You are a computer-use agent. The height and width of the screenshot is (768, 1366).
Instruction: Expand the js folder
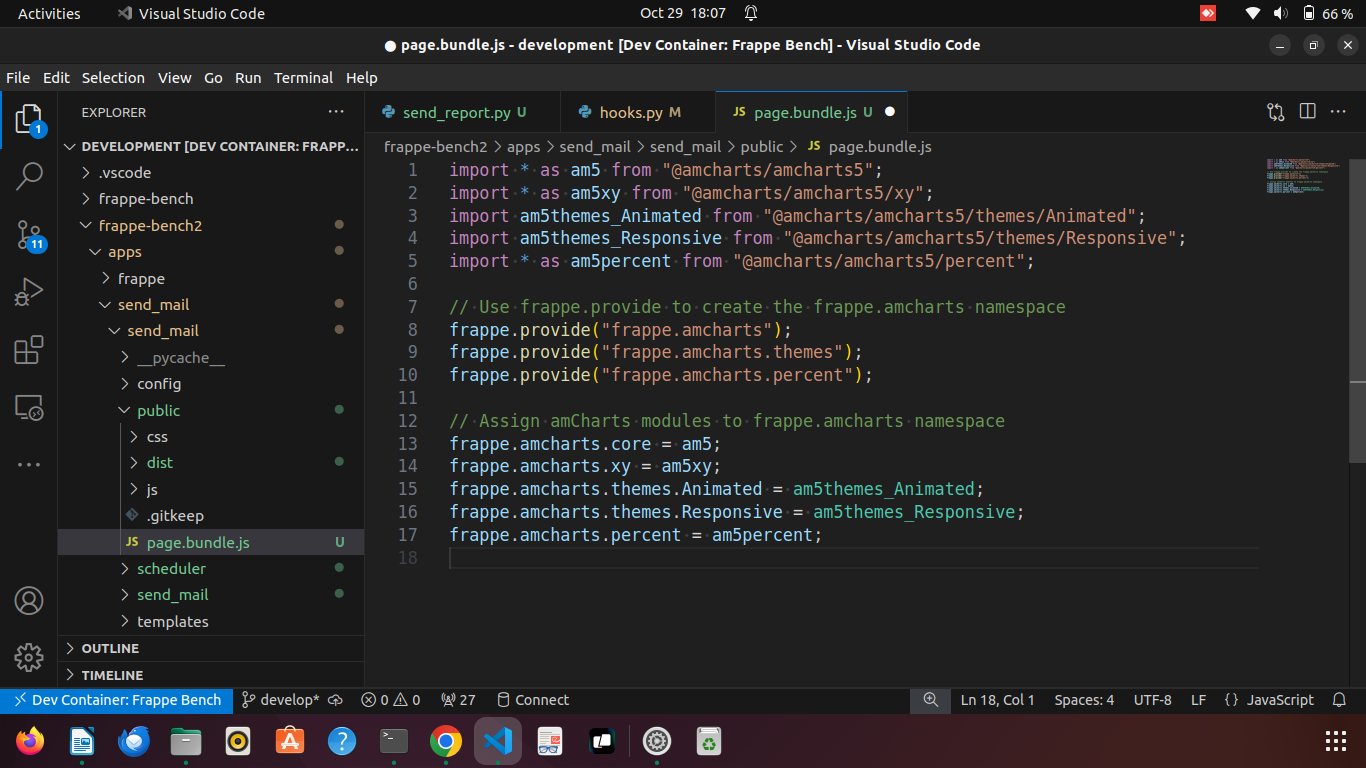click(x=211, y=489)
